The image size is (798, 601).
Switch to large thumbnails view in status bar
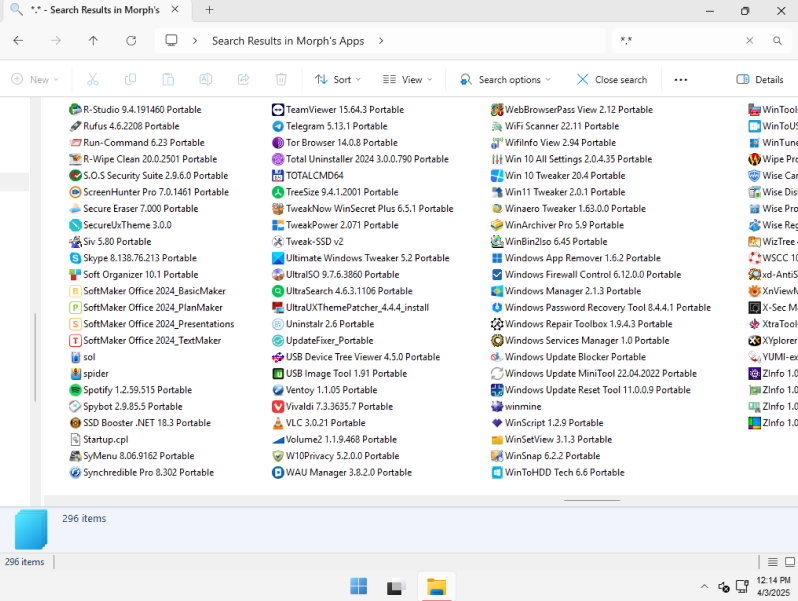[790, 562]
